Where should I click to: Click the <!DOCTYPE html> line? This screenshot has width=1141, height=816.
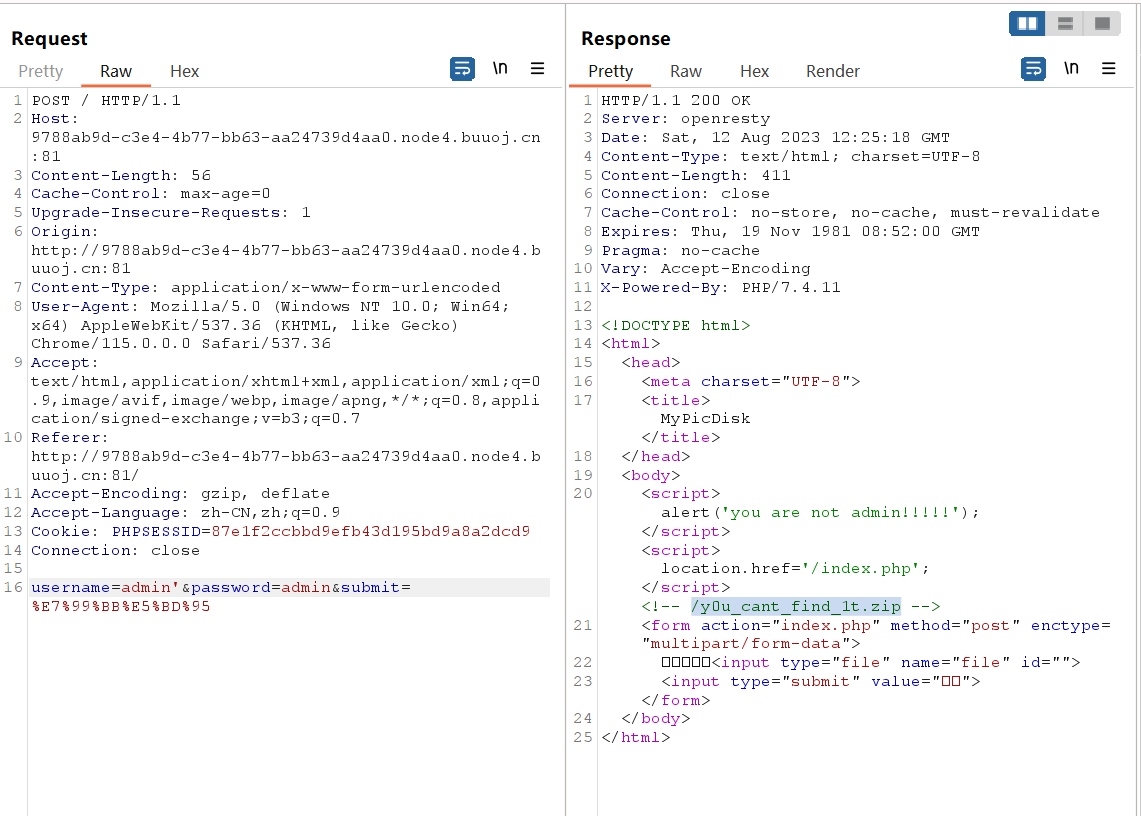[x=675, y=325]
